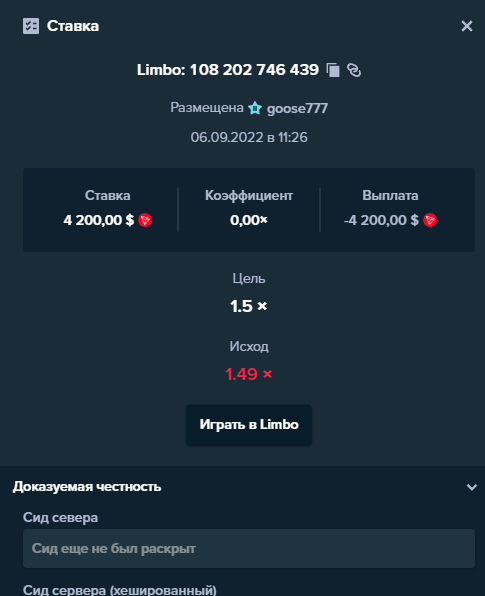Click the red Исход result 1.49 ×
This screenshot has height=596, width=485.
click(x=249, y=374)
